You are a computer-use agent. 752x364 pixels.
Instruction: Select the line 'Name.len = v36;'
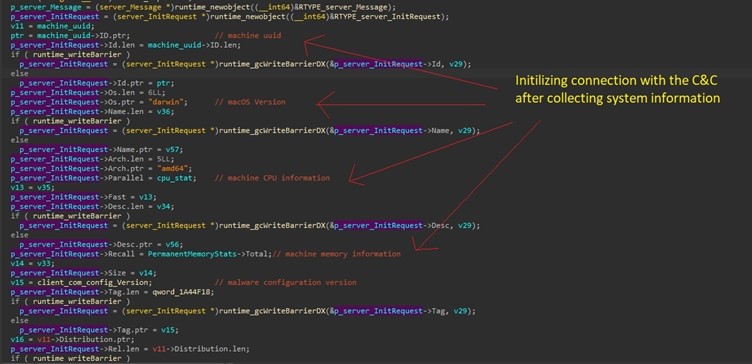pos(92,112)
